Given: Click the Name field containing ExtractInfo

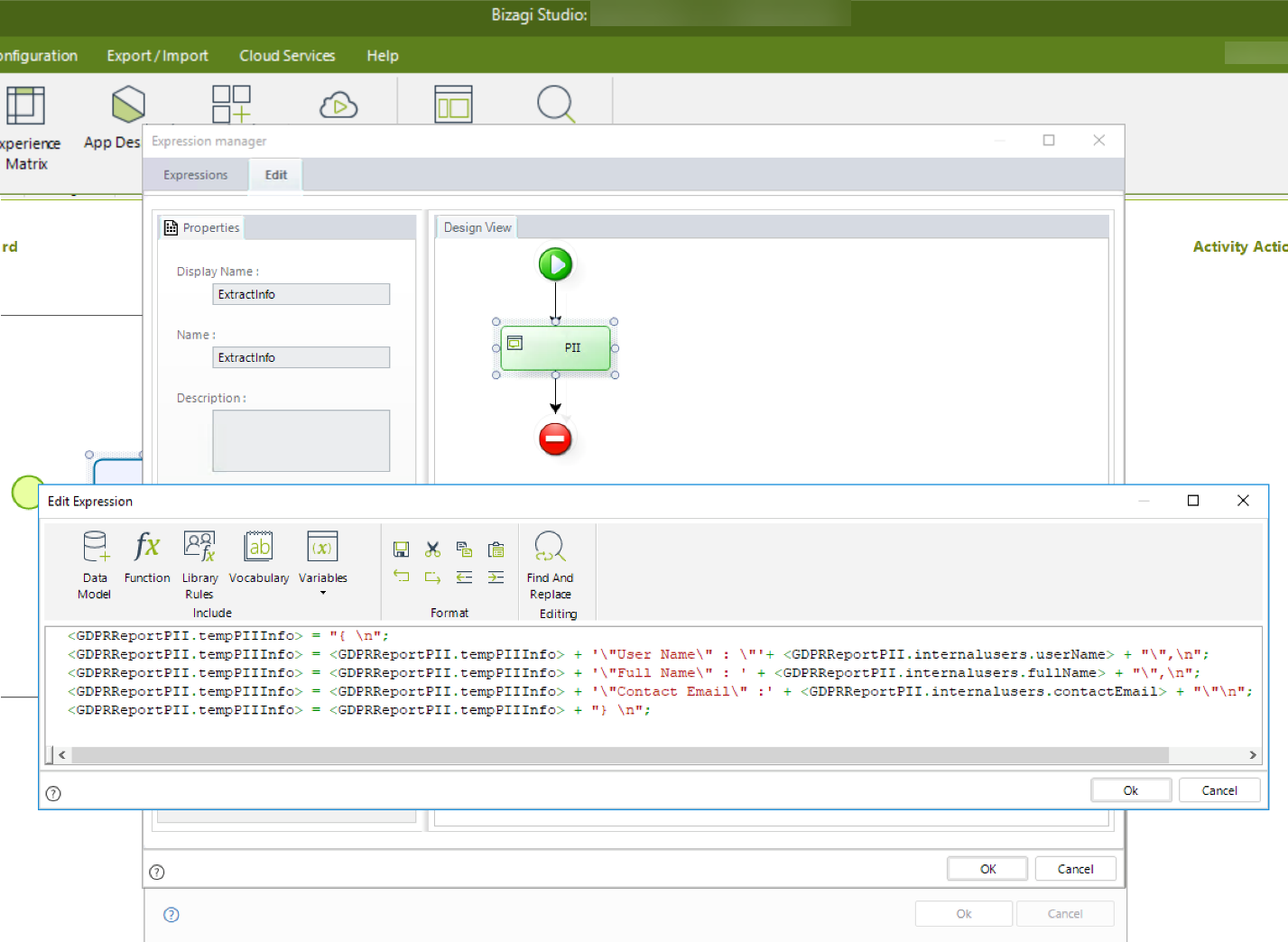Looking at the screenshot, I should 301,357.
